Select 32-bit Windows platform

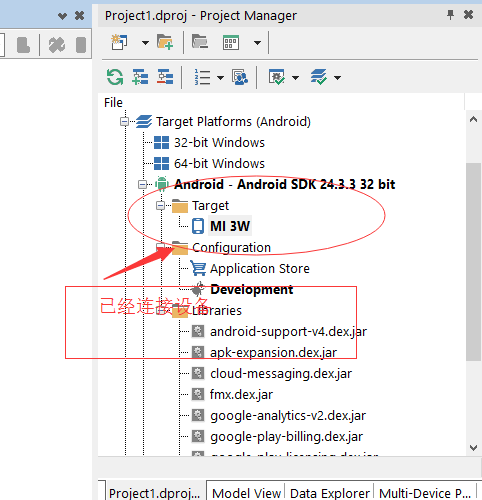tap(219, 143)
